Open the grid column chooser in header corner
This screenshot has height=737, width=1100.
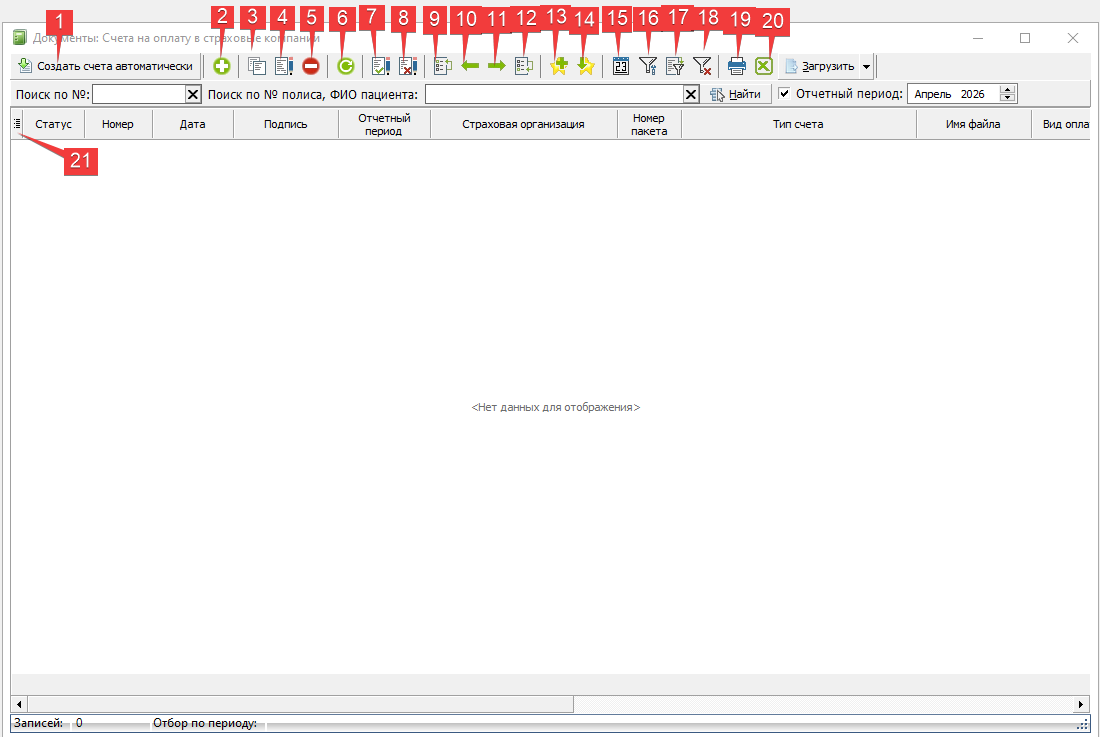point(17,124)
